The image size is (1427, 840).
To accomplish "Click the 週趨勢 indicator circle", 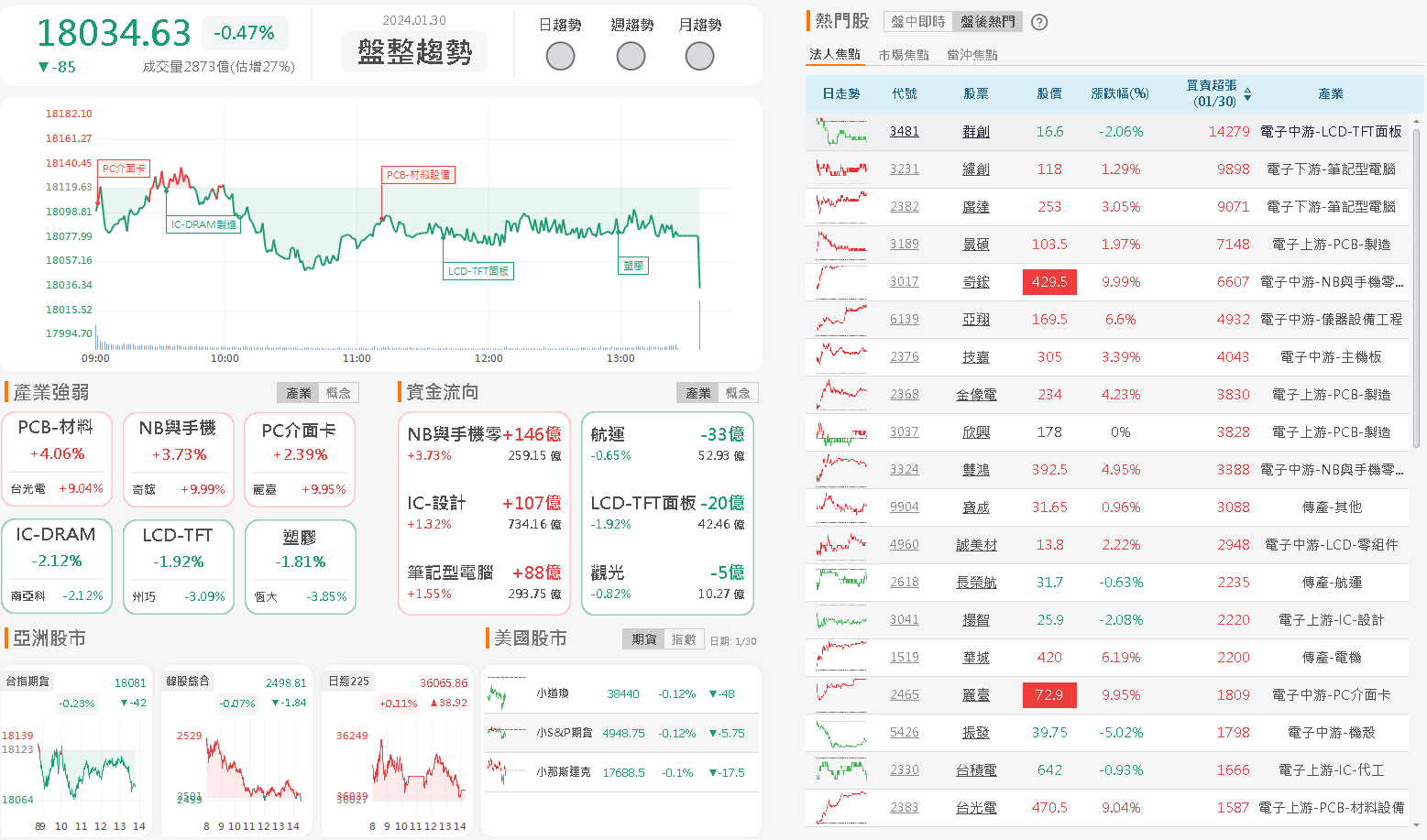I will (x=631, y=57).
